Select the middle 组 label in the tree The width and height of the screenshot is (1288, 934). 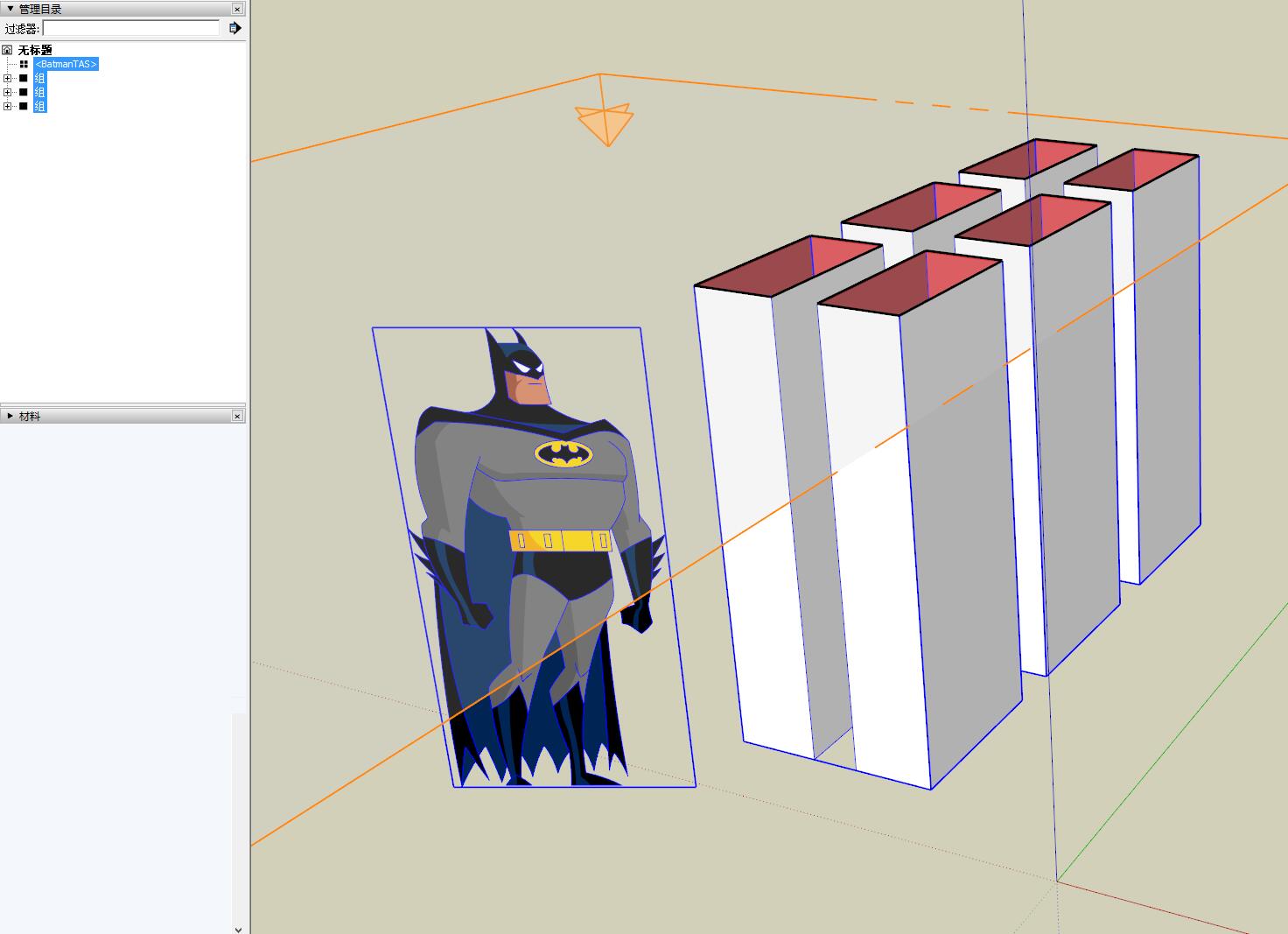pos(39,92)
